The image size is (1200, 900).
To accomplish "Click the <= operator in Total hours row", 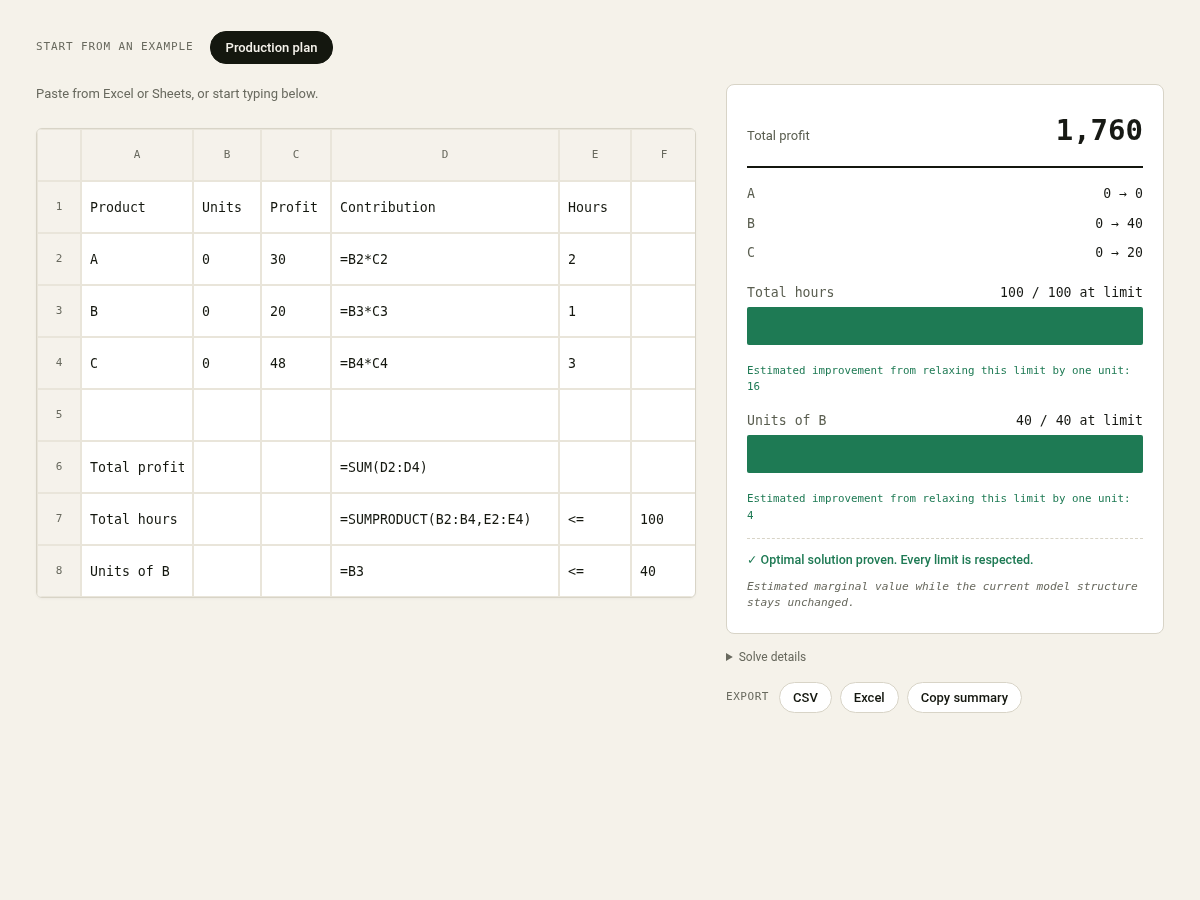I will [x=595, y=519].
